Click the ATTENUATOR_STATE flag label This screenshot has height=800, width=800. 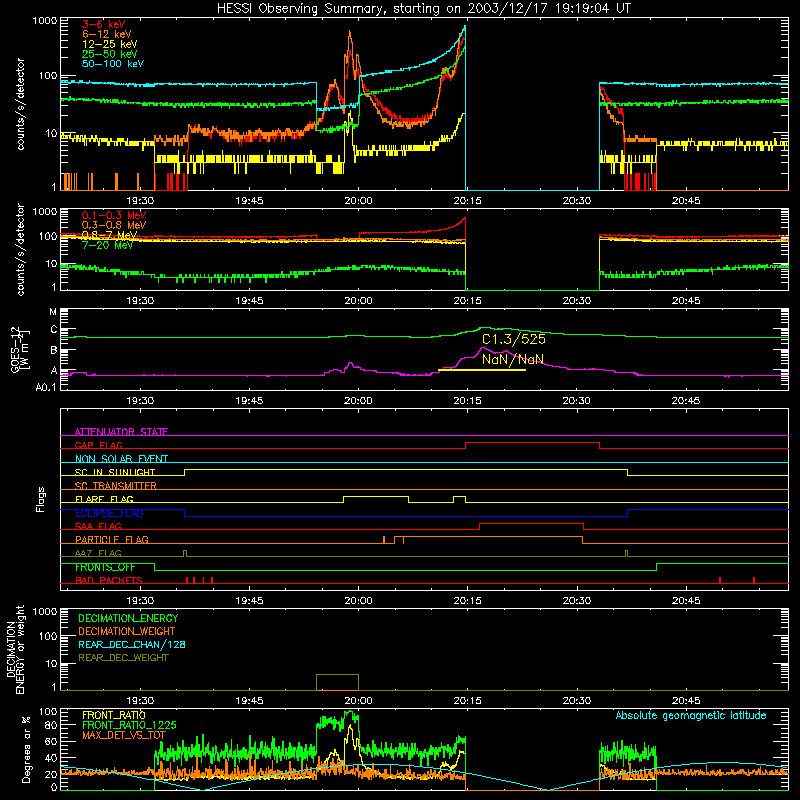click(121, 432)
